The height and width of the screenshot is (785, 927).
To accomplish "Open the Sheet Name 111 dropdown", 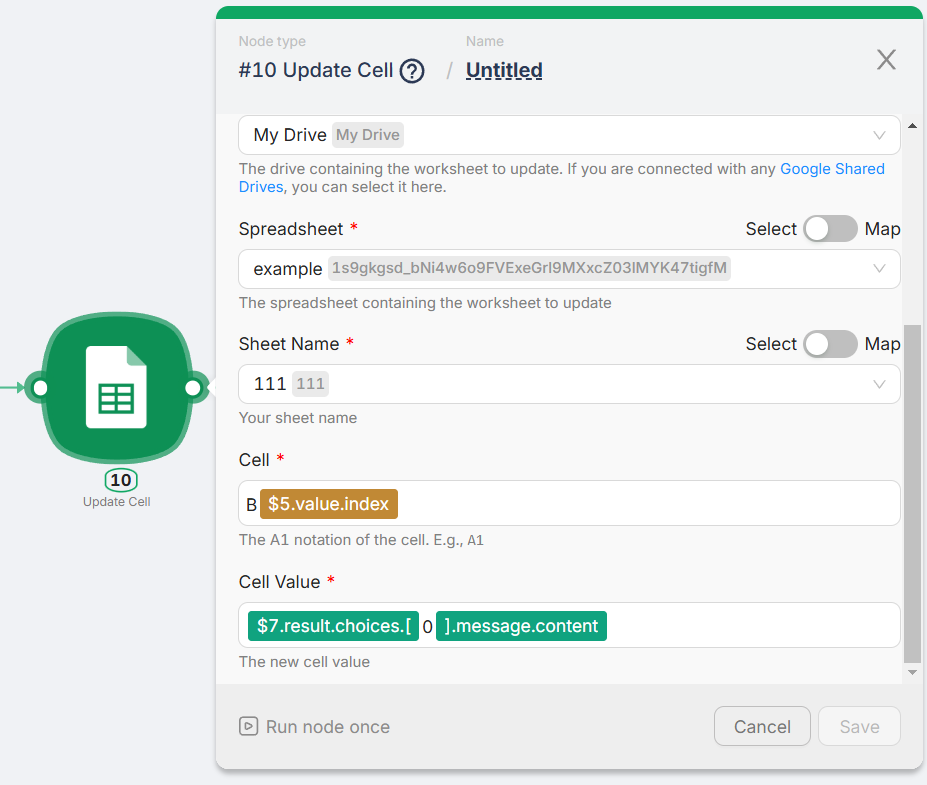I will (x=879, y=384).
